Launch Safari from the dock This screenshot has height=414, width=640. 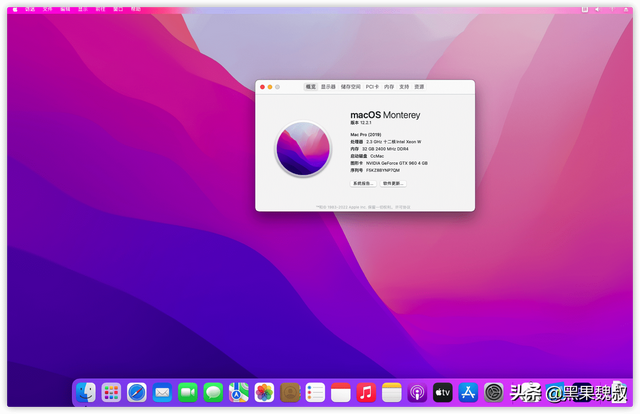(137, 392)
